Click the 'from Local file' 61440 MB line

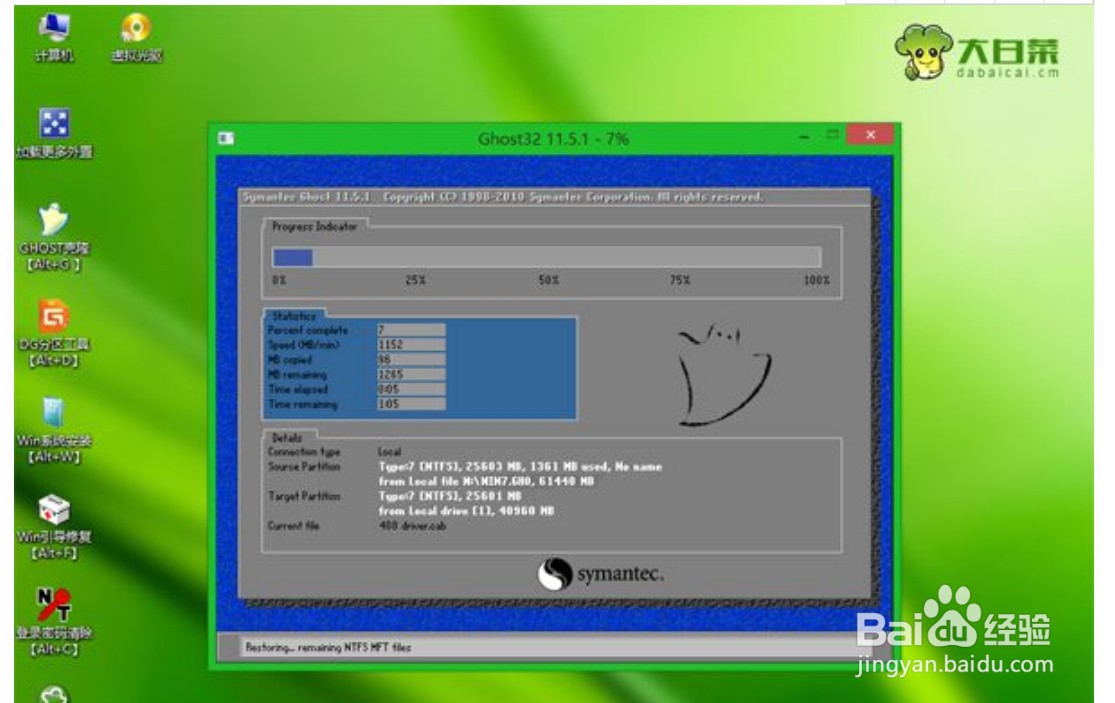486,481
